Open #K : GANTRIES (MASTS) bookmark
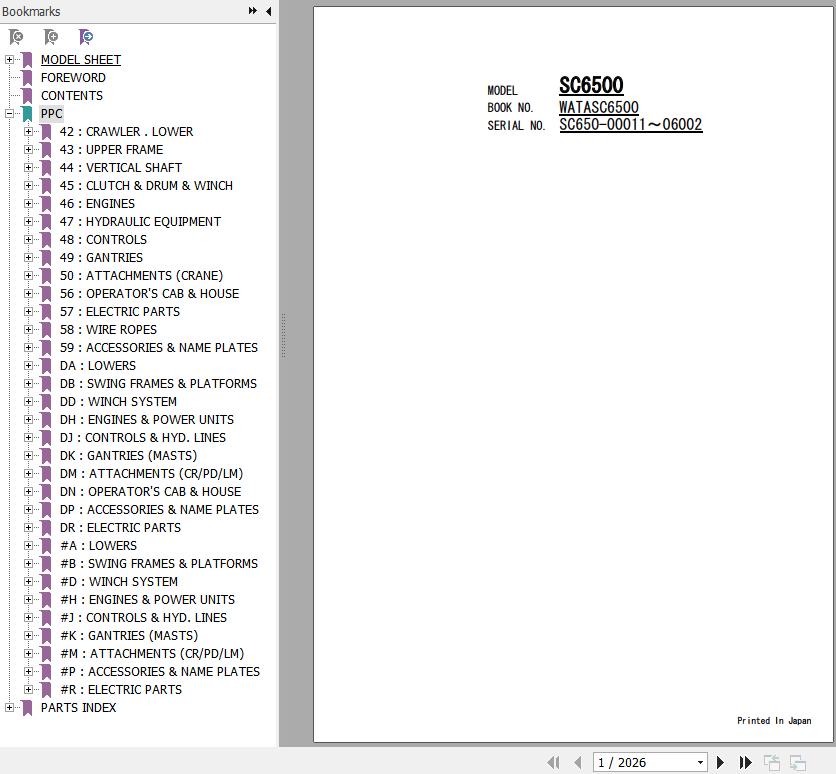 [129, 635]
